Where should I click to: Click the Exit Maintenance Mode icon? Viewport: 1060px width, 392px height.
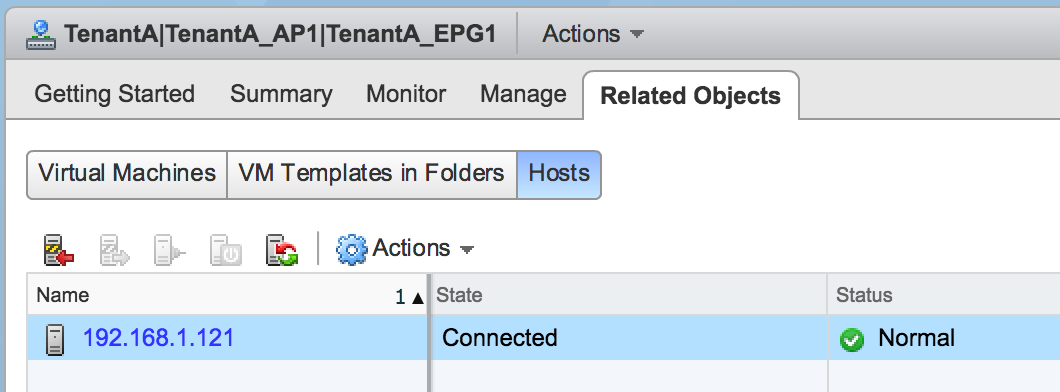114,250
